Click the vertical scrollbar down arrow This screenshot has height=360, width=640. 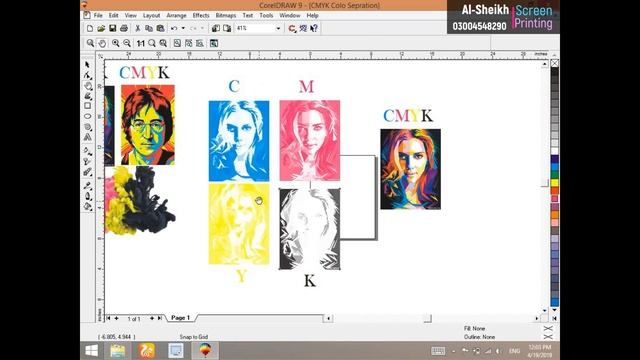(x=544, y=310)
